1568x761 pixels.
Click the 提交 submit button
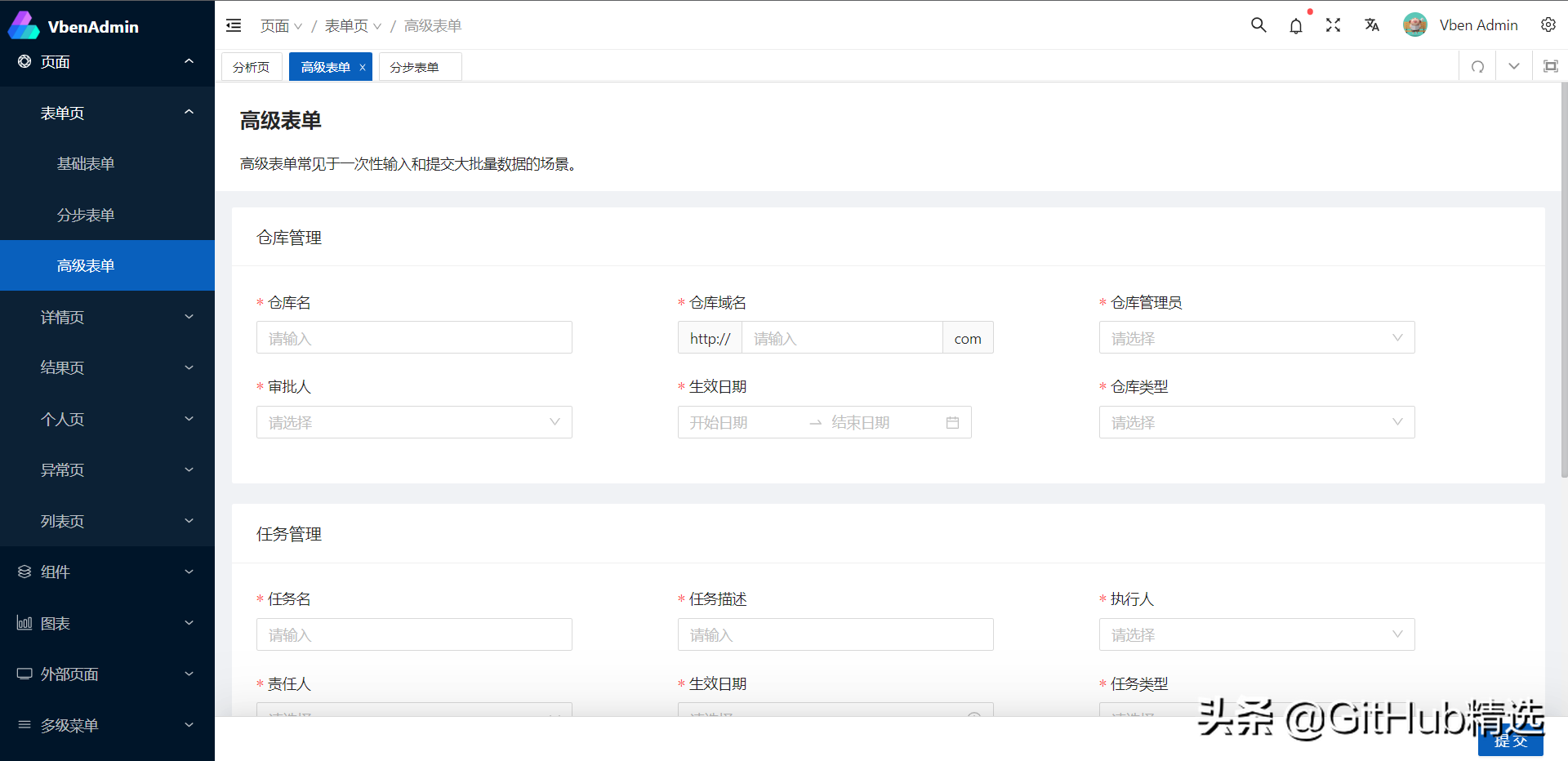click(1512, 741)
